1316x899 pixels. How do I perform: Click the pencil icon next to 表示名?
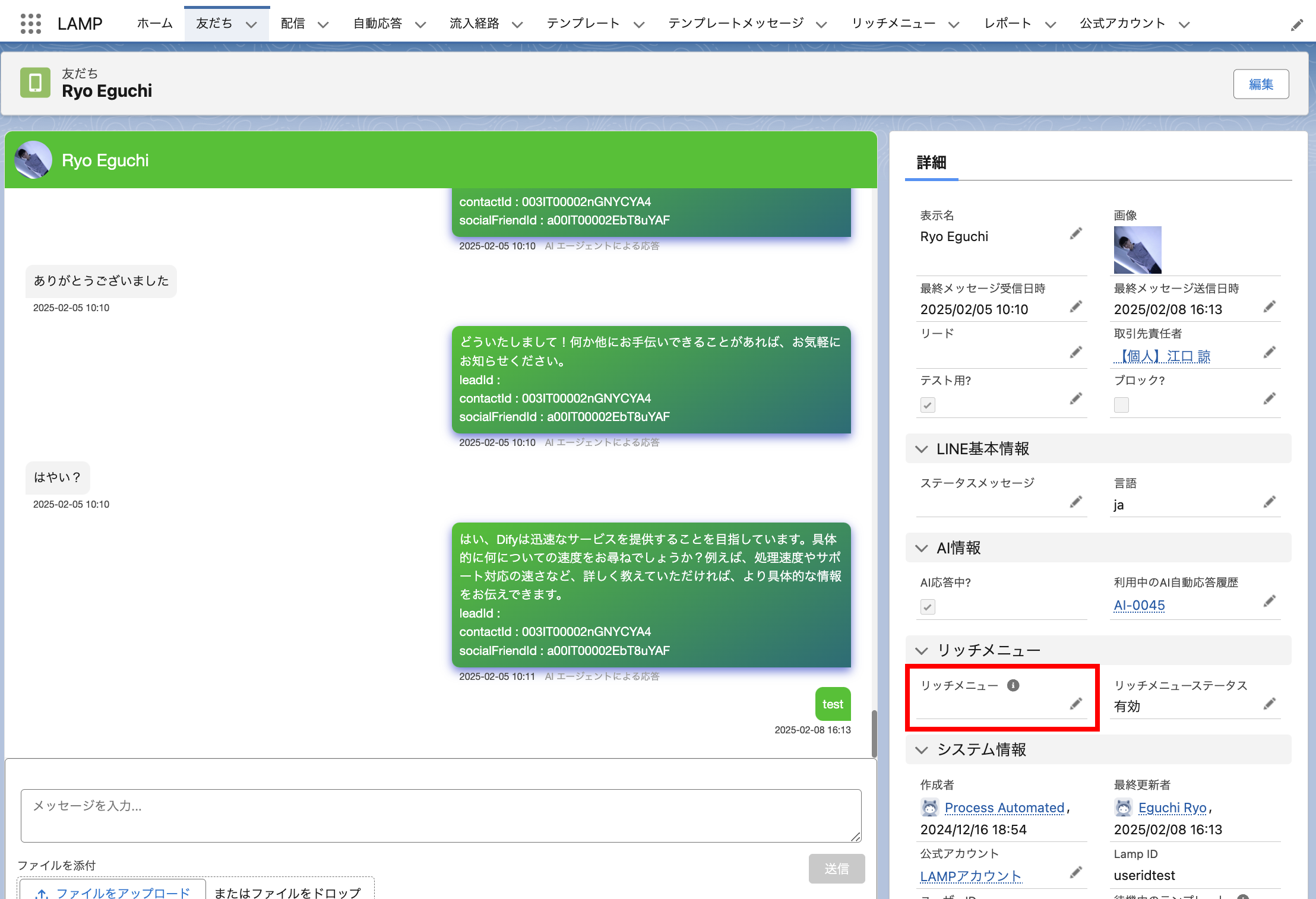coord(1075,234)
